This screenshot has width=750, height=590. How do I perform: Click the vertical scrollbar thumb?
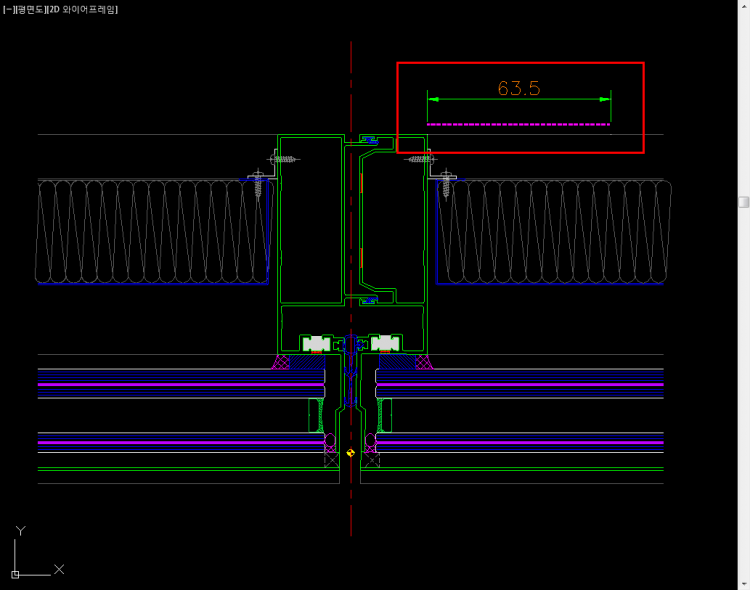tap(743, 202)
